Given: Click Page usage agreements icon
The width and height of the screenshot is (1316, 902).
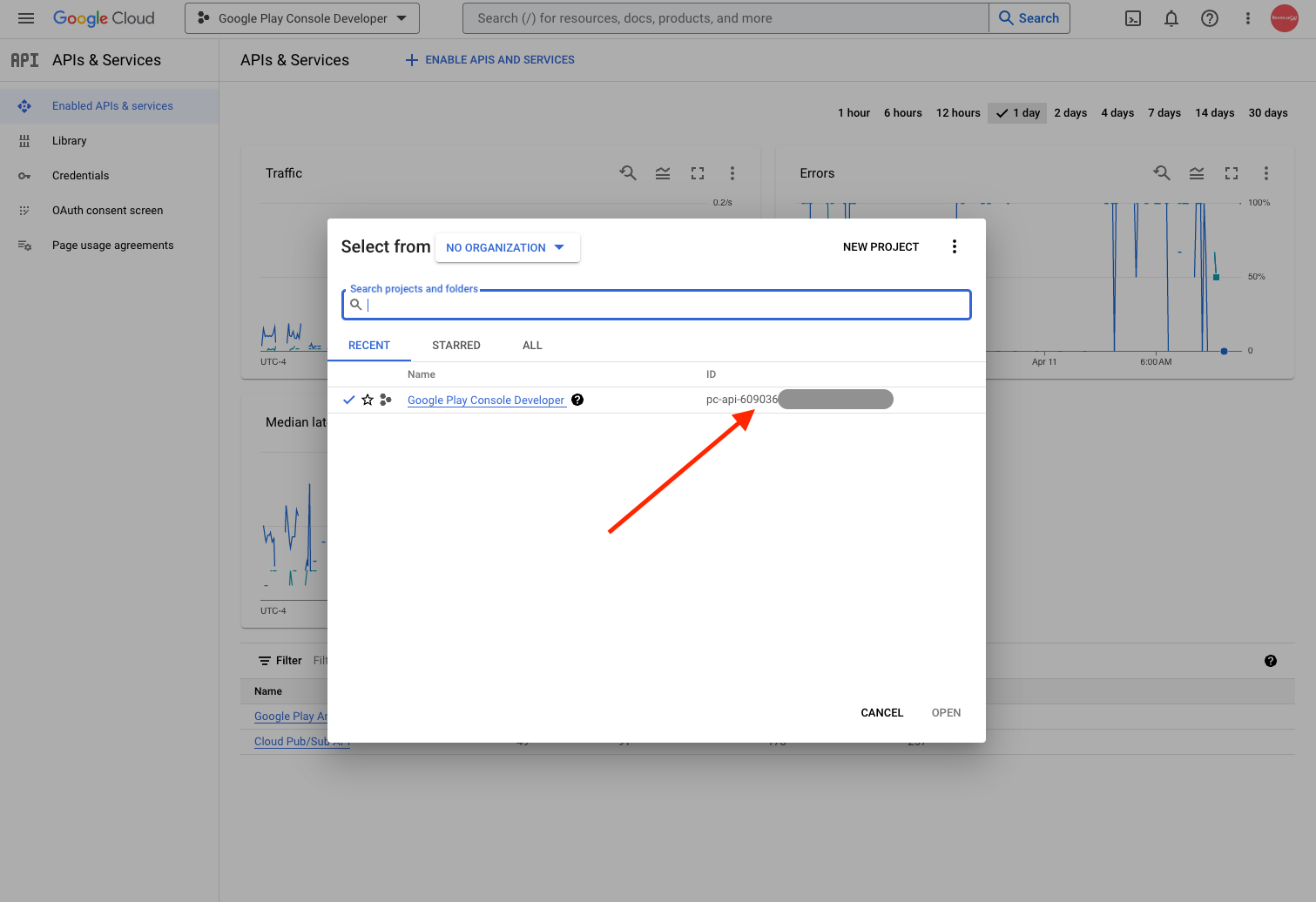Looking at the screenshot, I should coord(24,246).
